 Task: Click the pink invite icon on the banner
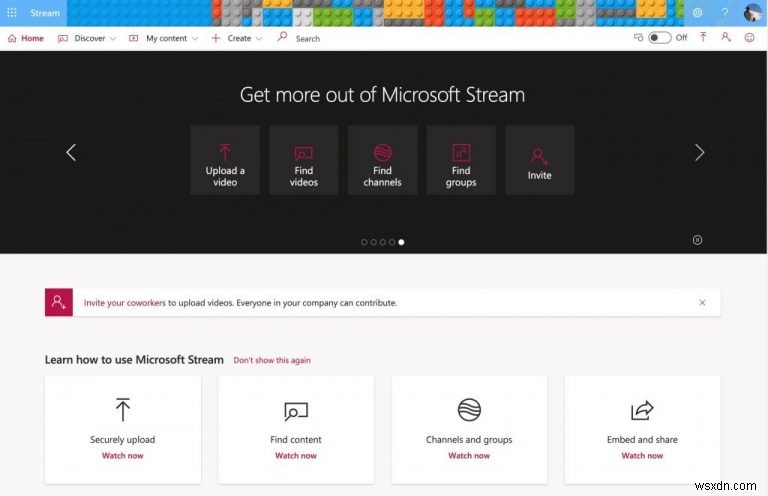pyautogui.click(x=59, y=302)
